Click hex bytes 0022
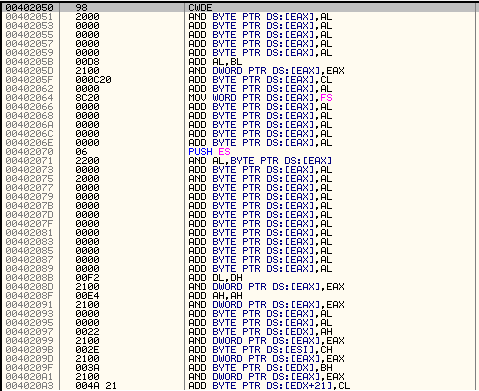The height and width of the screenshot is (391, 479). [x=87, y=332]
